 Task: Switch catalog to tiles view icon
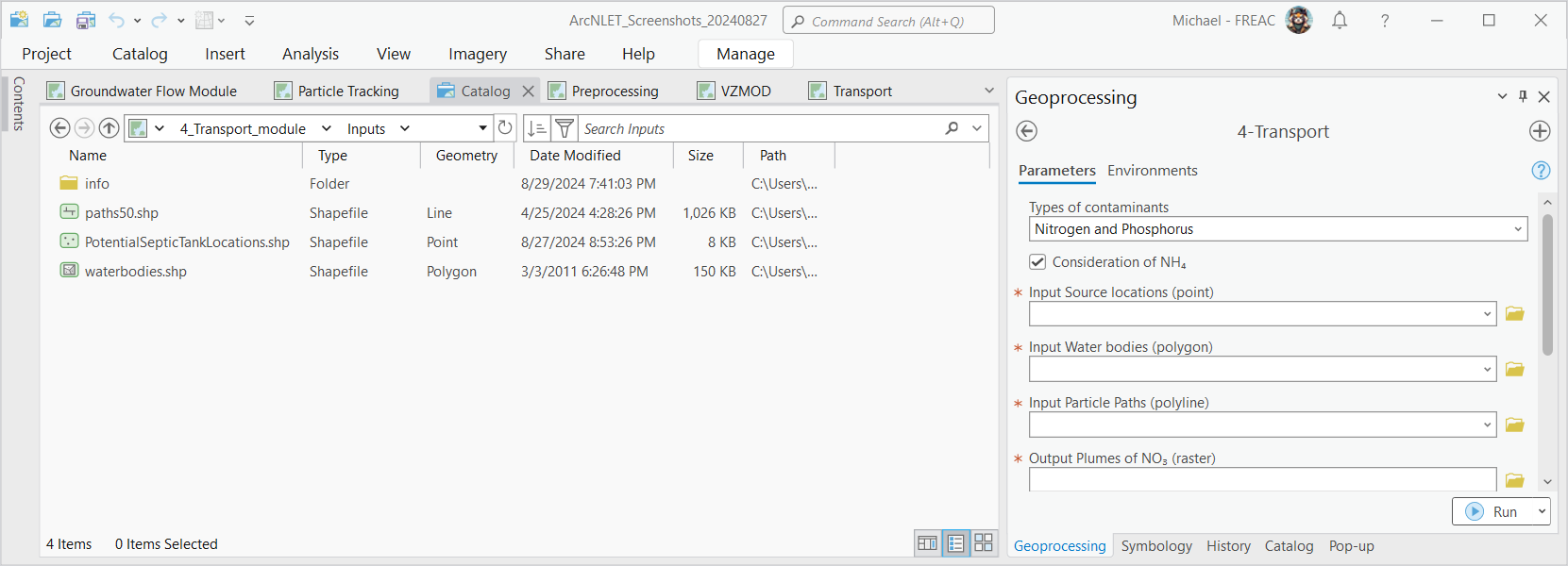984,542
